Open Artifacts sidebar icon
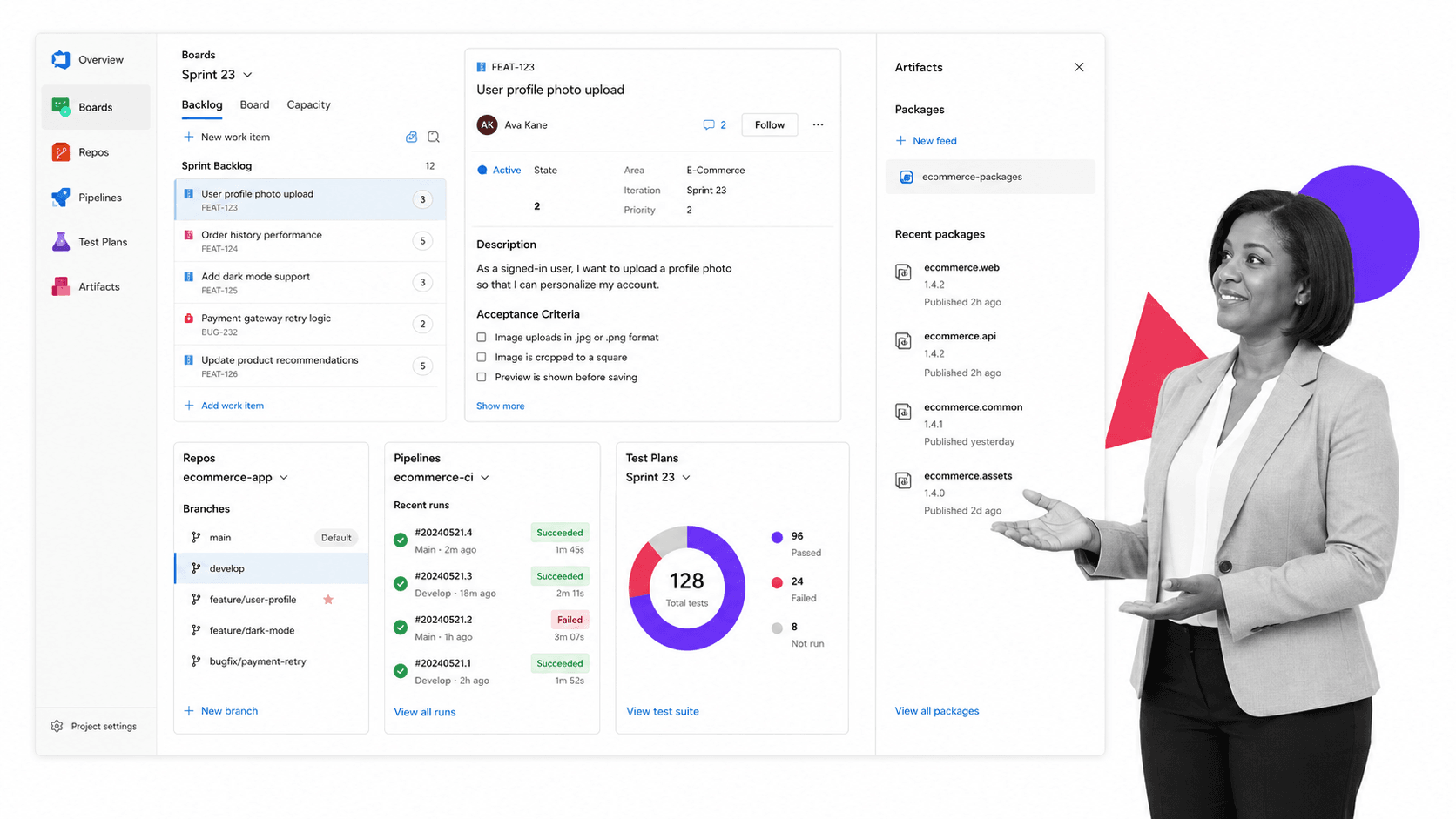The width and height of the screenshot is (1456, 819). click(61, 286)
